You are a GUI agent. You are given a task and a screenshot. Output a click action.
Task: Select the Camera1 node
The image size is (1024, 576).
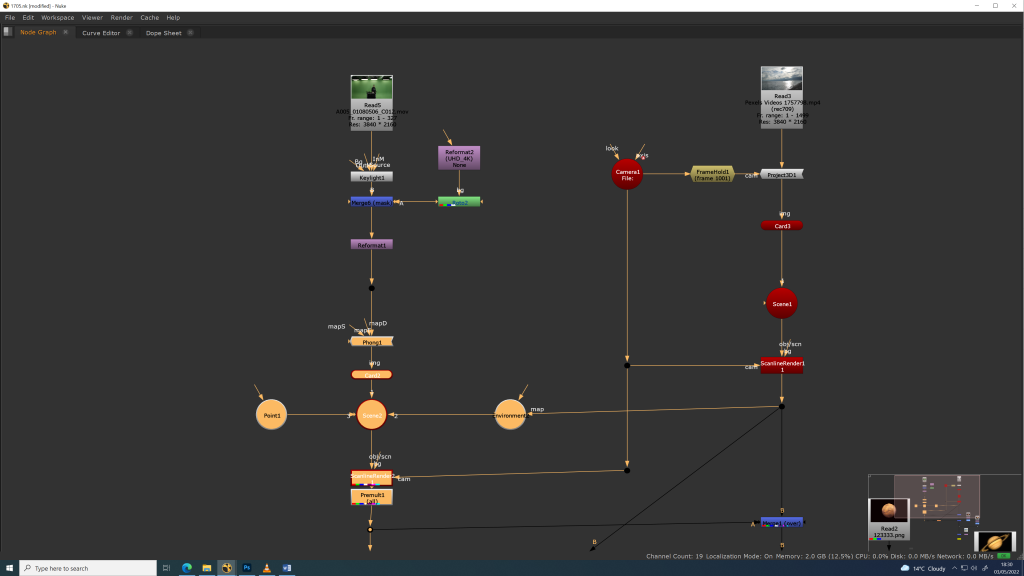pyautogui.click(x=627, y=174)
